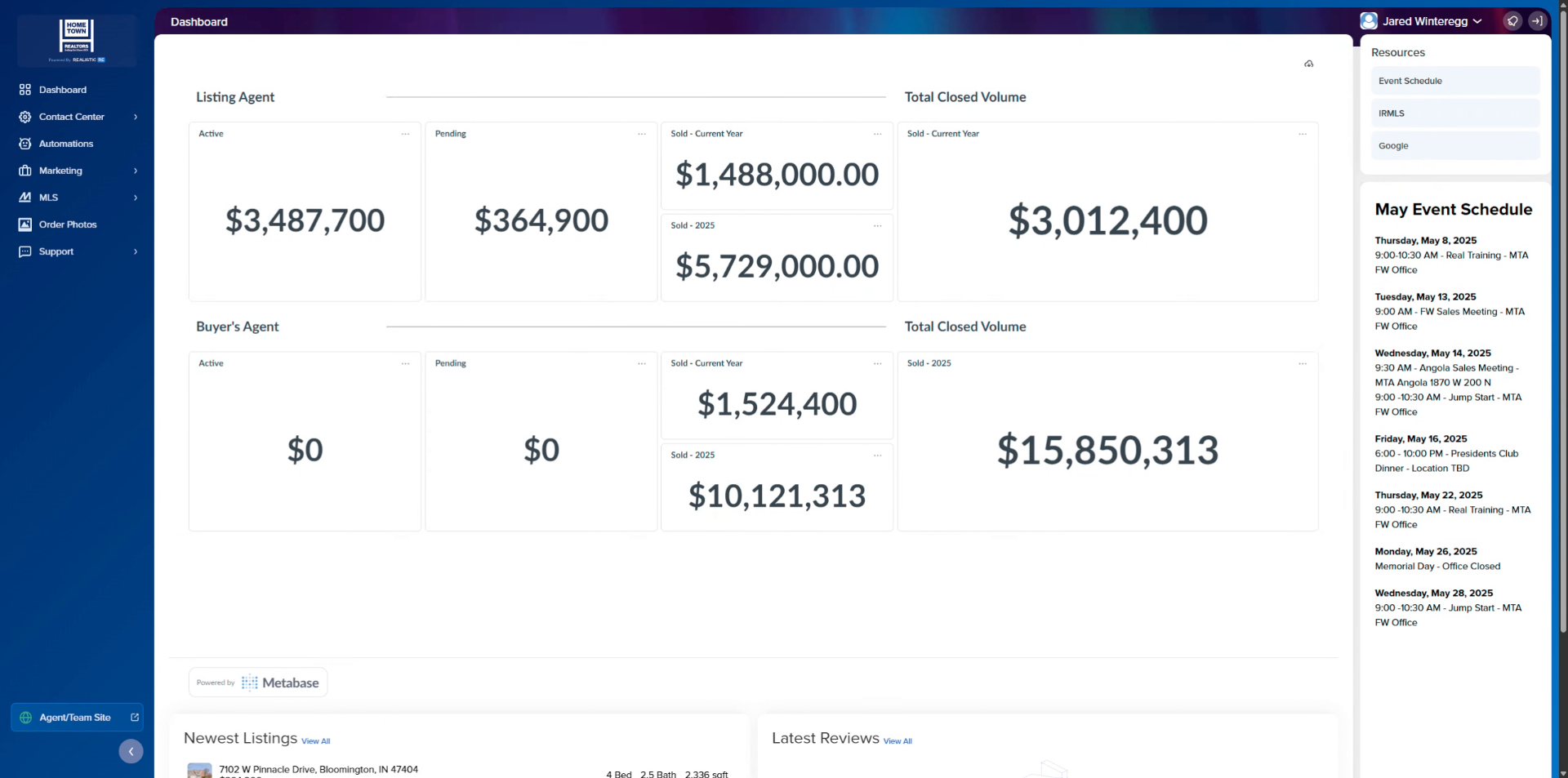Click the Thursday, May 8, 2025 event date
1568x778 pixels.
[1426, 241]
